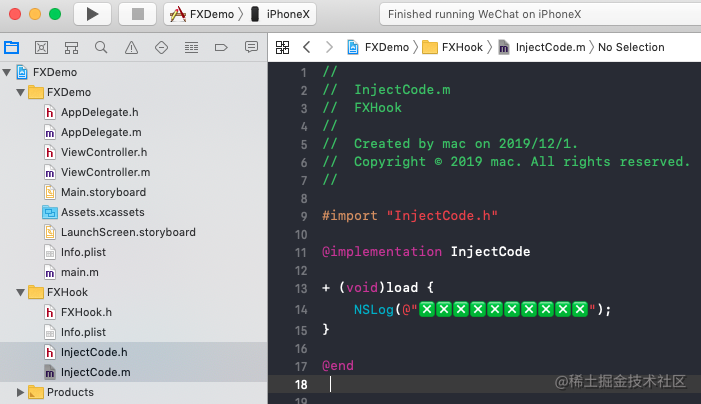Click line number 14 in the gutter
701x404 pixels.
(x=301, y=310)
